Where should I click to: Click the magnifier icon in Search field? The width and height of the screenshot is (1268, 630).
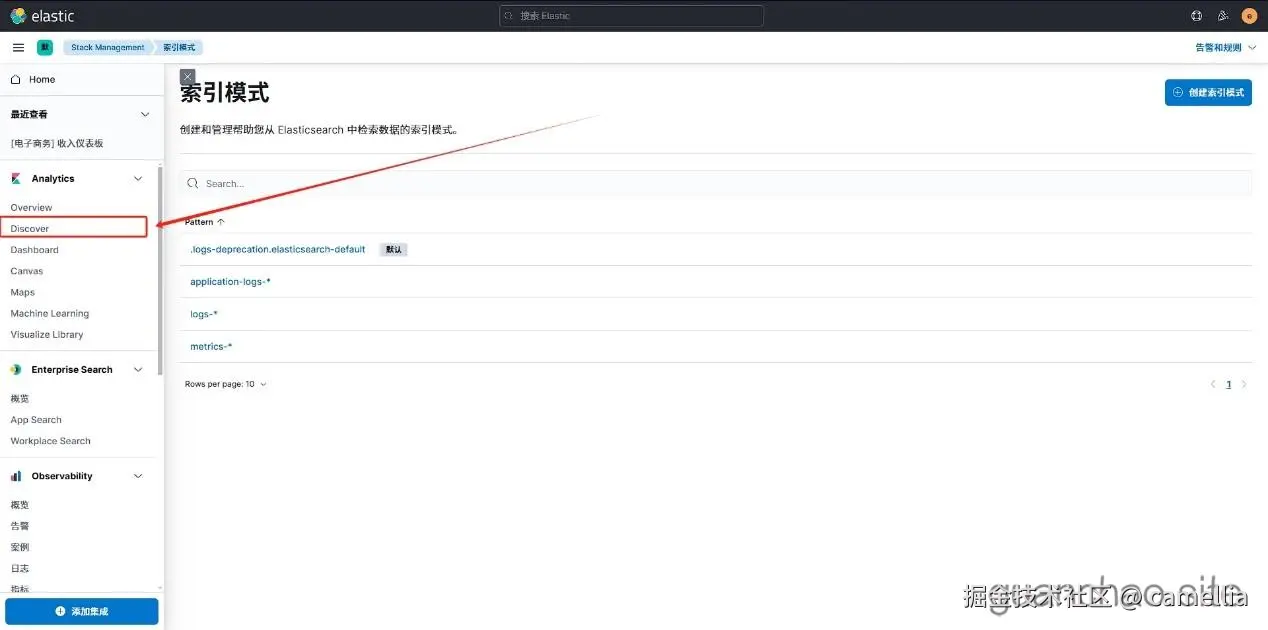click(193, 184)
